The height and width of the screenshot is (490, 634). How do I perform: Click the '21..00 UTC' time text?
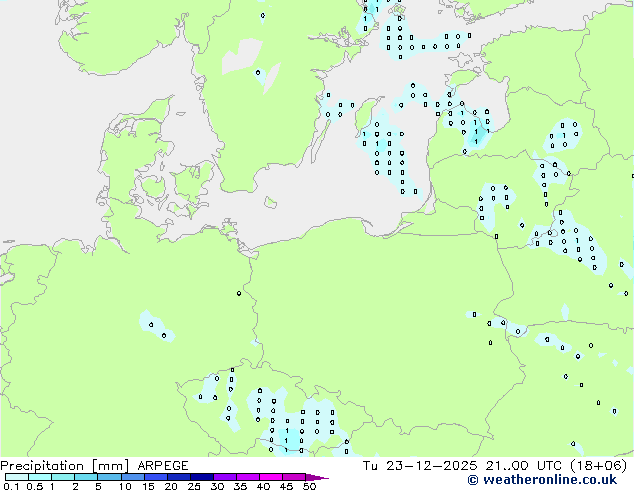(524, 466)
